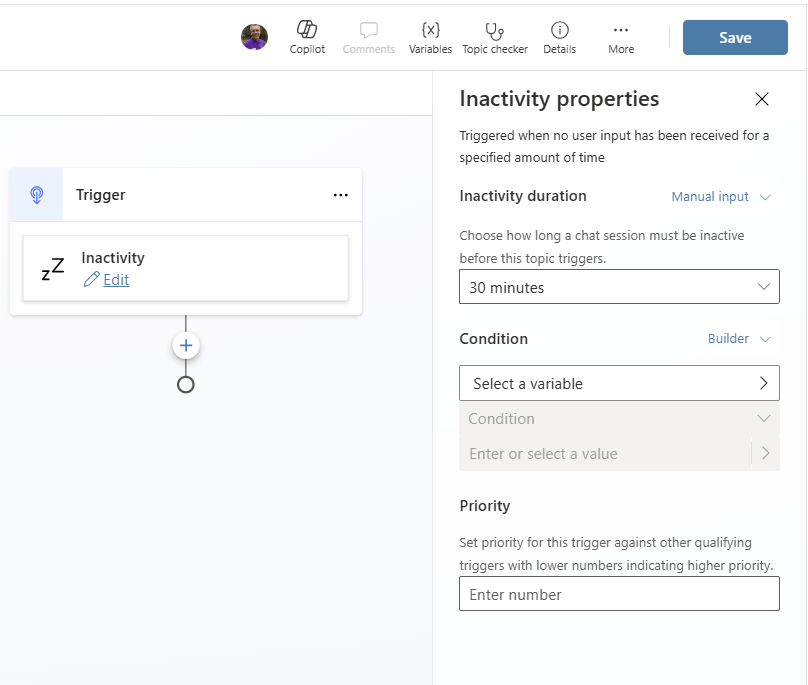Viewport: 808px width, 685px height.
Task: Click the Inactivity duration heading
Action: pos(523,196)
